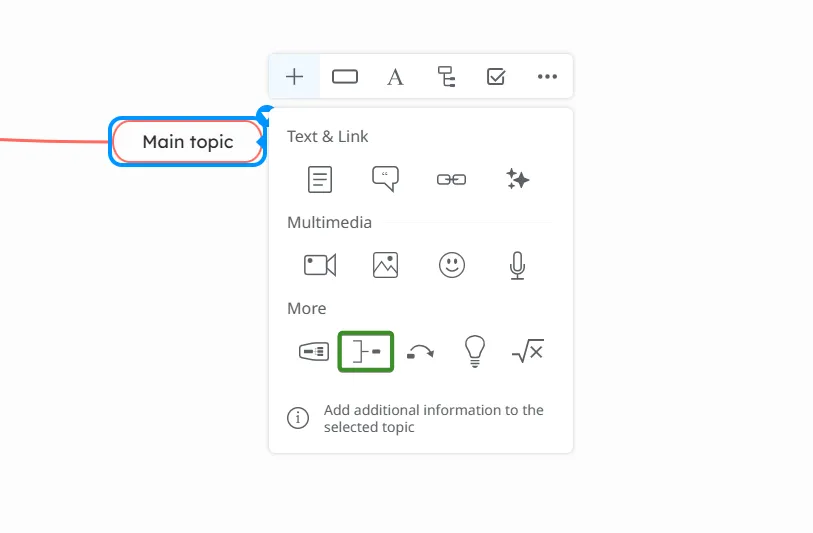Insert an equation with the square root icon
This screenshot has height=533, width=813.
[x=528, y=351]
